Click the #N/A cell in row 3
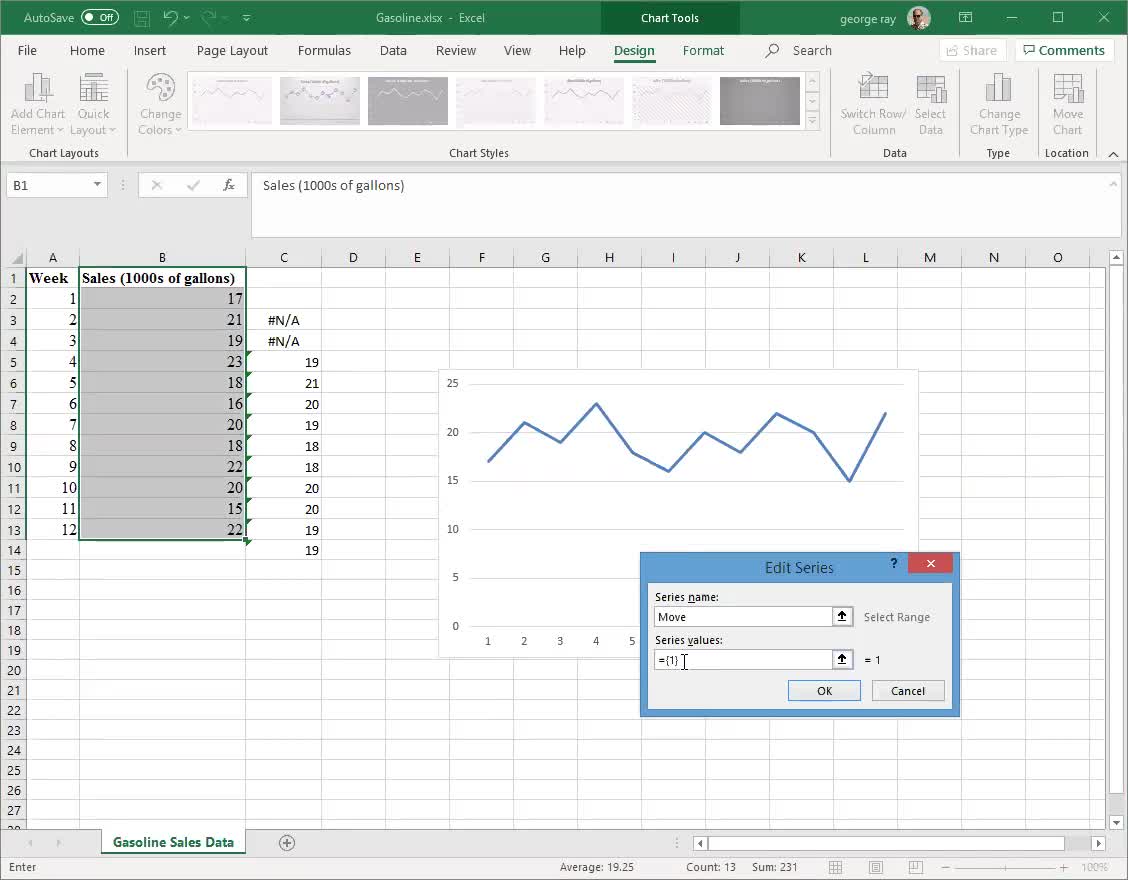Screen dimensions: 1128x880 coord(283,320)
